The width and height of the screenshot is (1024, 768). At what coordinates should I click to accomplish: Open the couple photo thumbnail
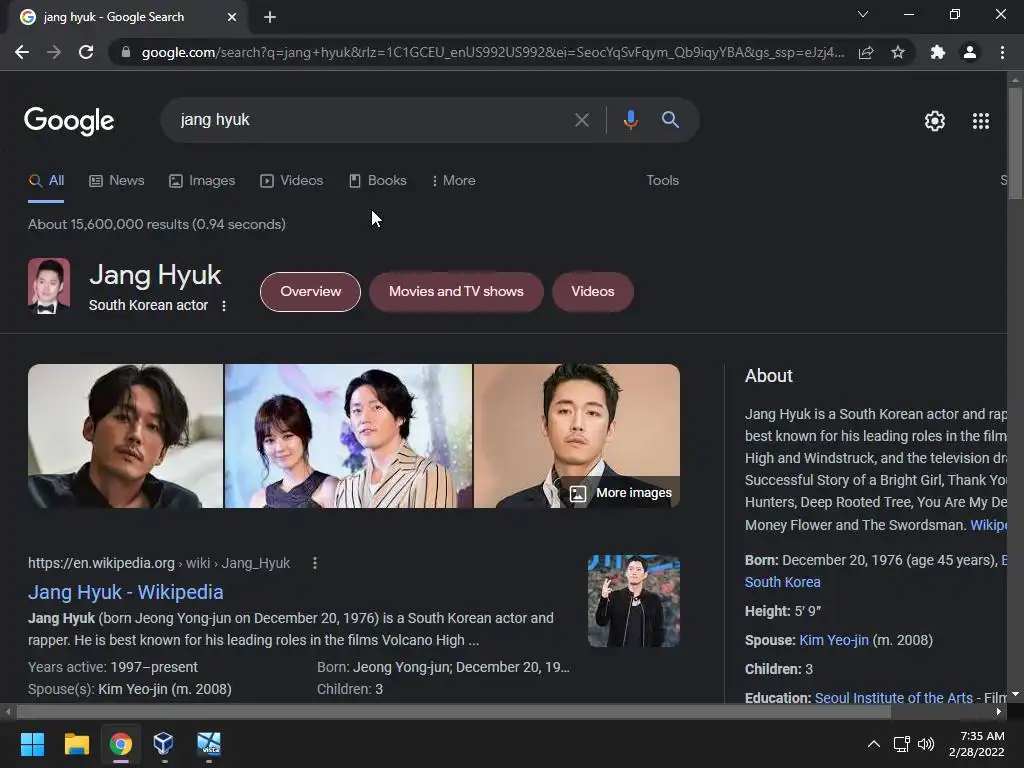[348, 436]
